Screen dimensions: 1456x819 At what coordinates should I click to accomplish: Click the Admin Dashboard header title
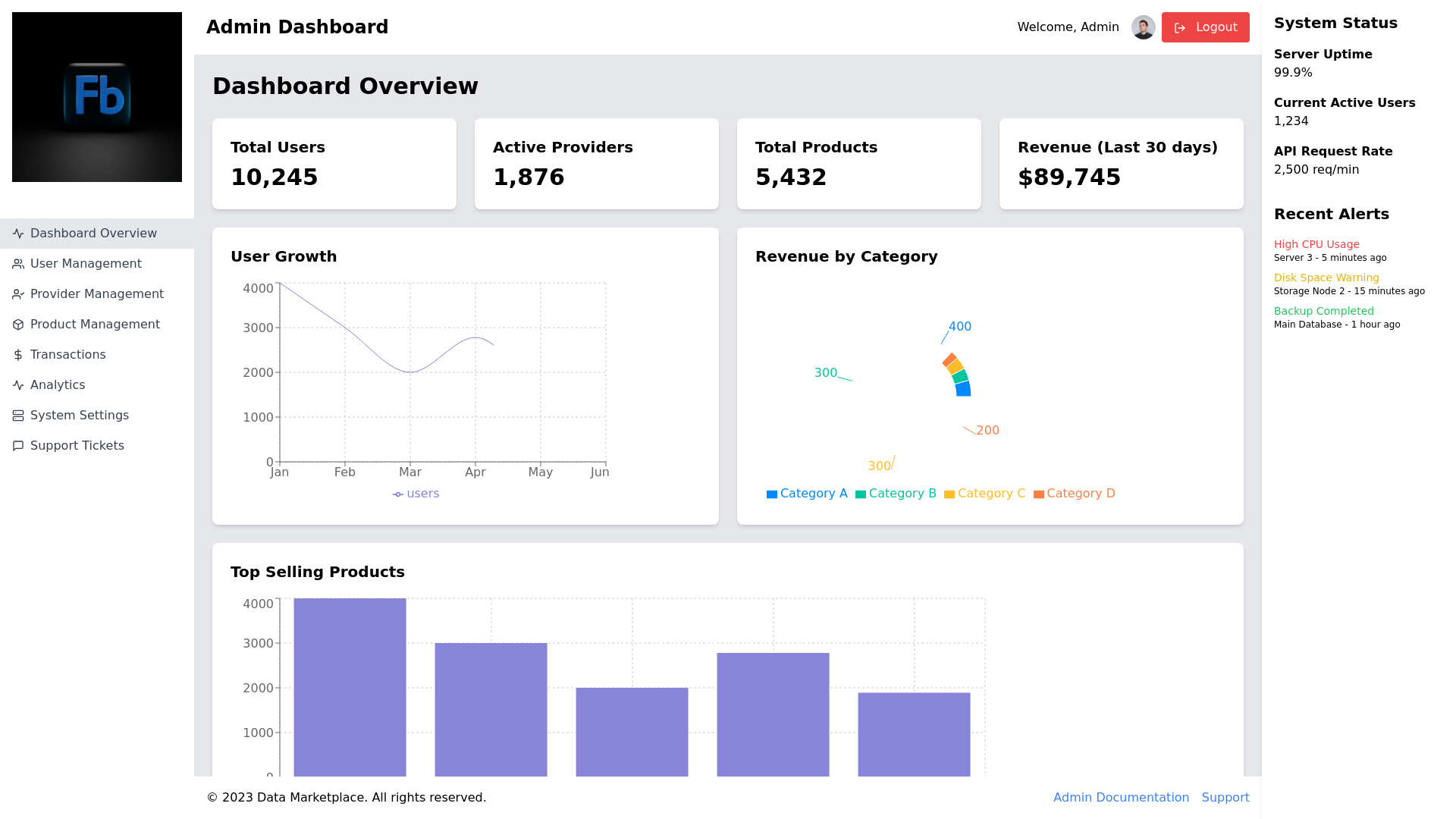coord(297,27)
